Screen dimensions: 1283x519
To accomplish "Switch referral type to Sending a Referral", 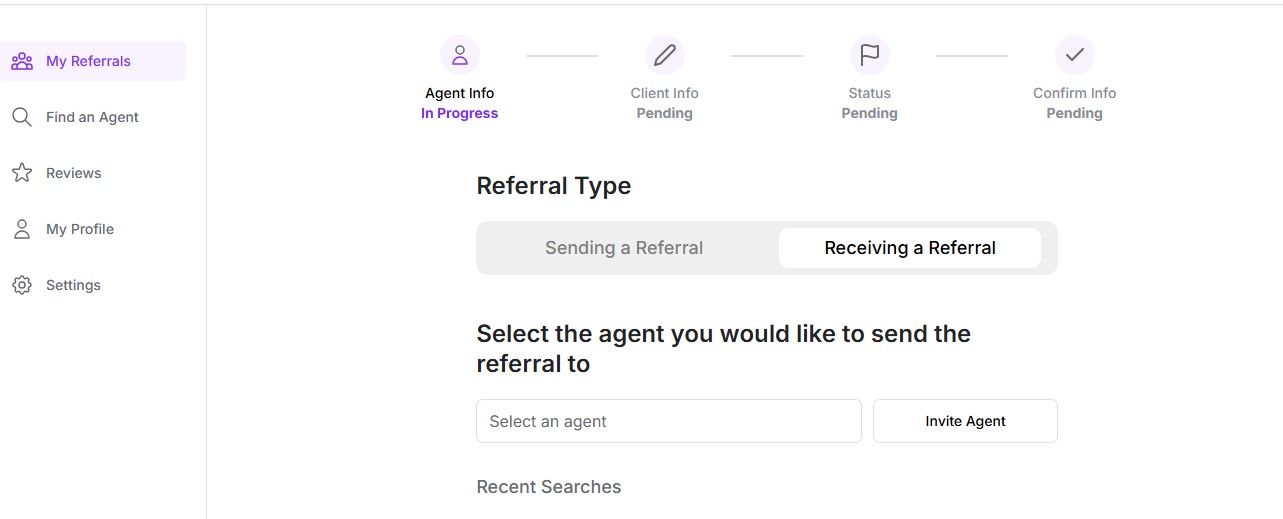I will pyautogui.click(x=624, y=248).
